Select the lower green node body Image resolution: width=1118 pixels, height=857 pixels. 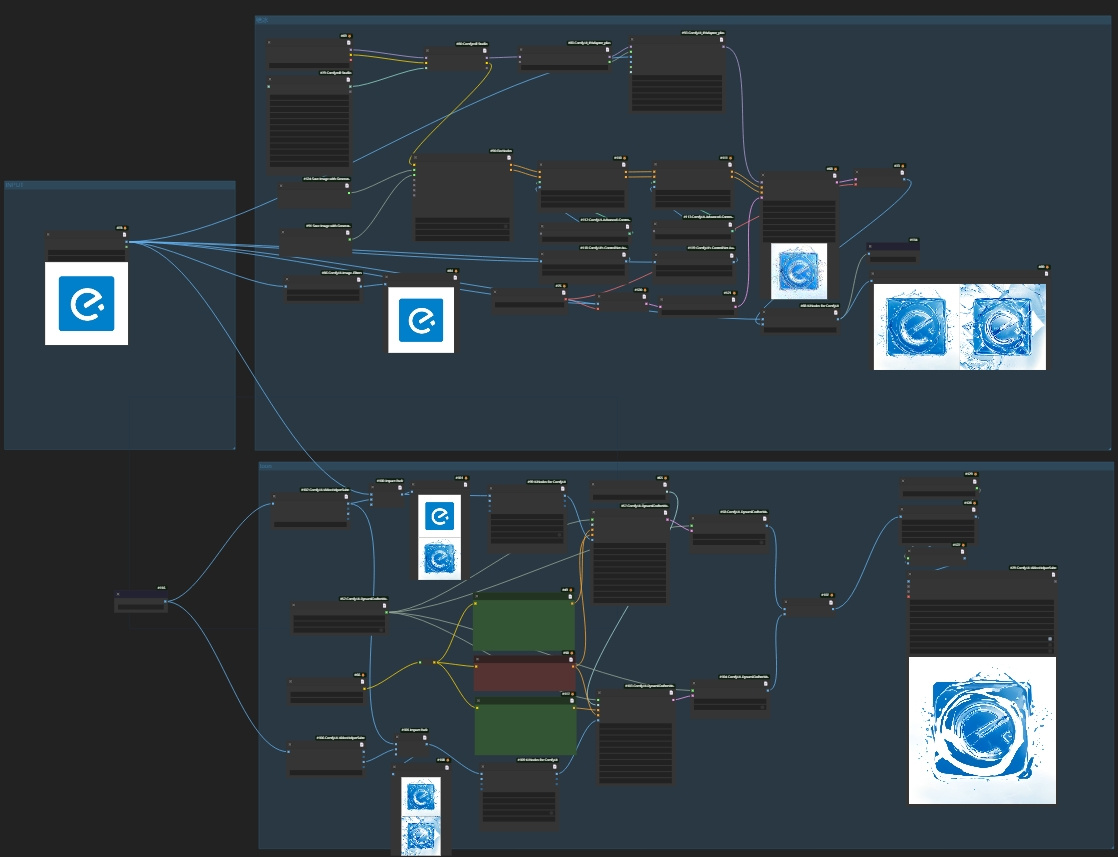(525, 729)
